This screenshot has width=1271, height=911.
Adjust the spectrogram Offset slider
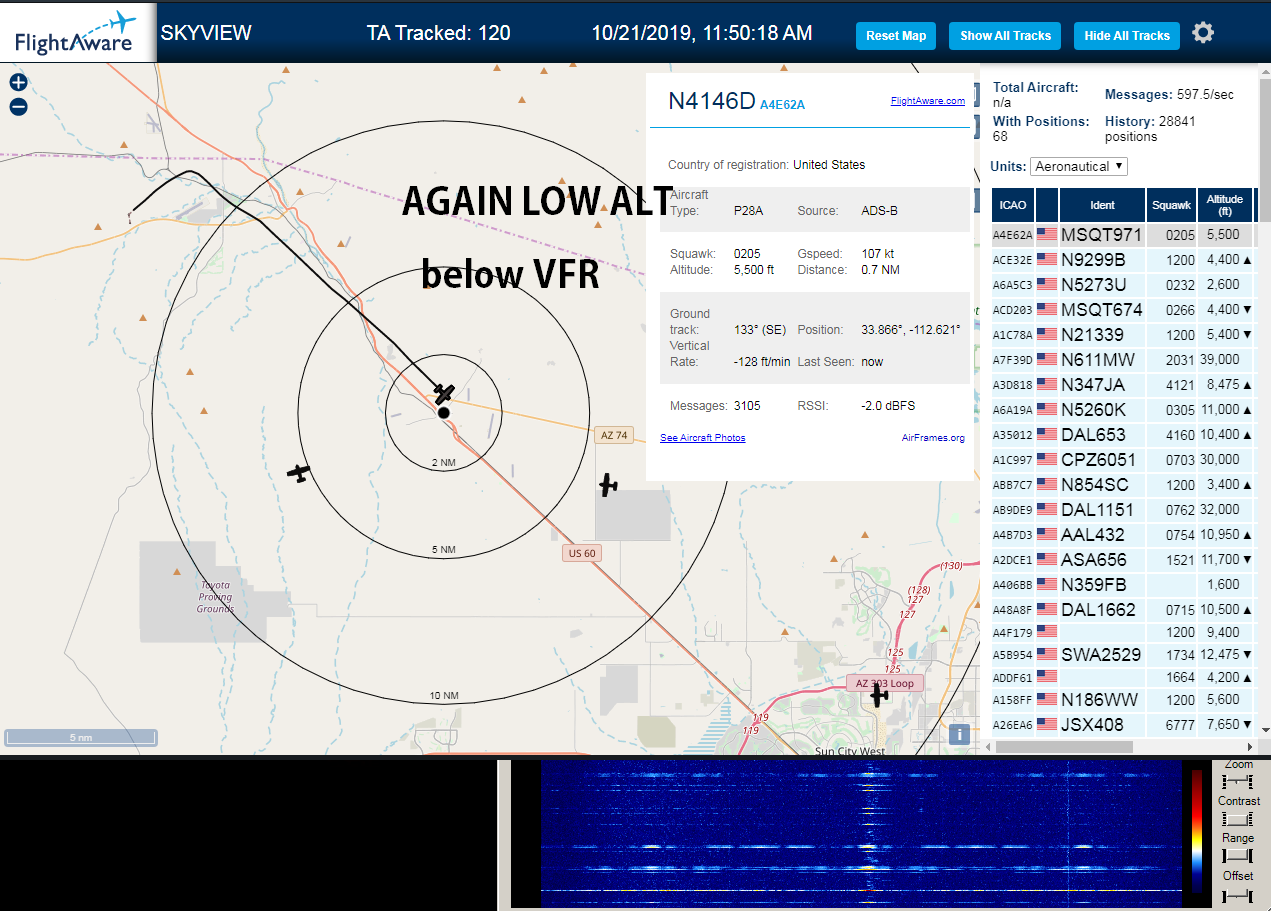(x=1237, y=895)
